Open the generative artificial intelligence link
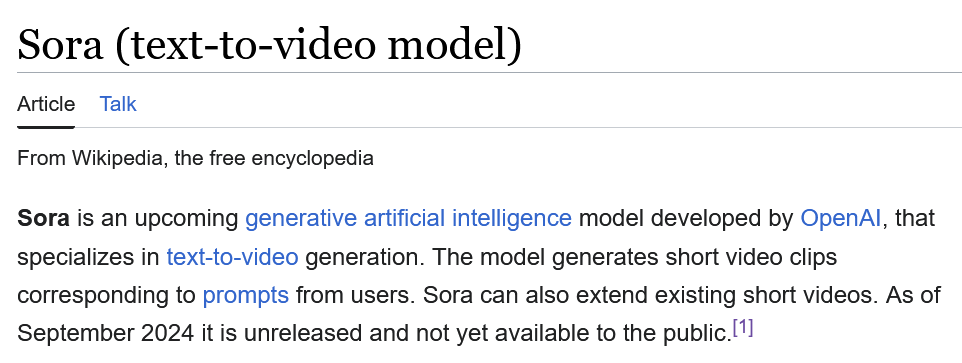962x363 pixels. click(x=409, y=218)
